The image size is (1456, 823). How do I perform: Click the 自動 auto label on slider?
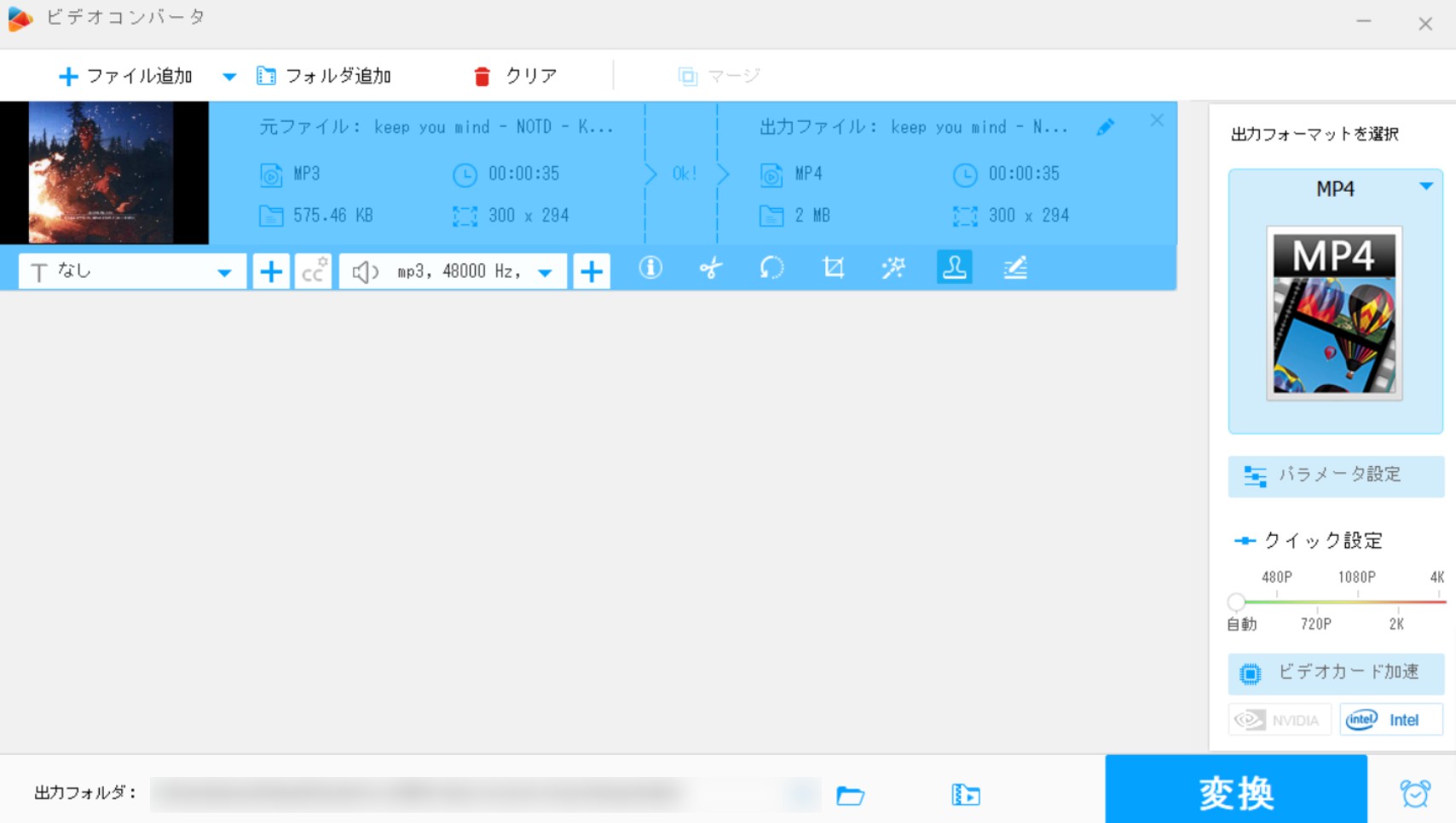click(1242, 624)
